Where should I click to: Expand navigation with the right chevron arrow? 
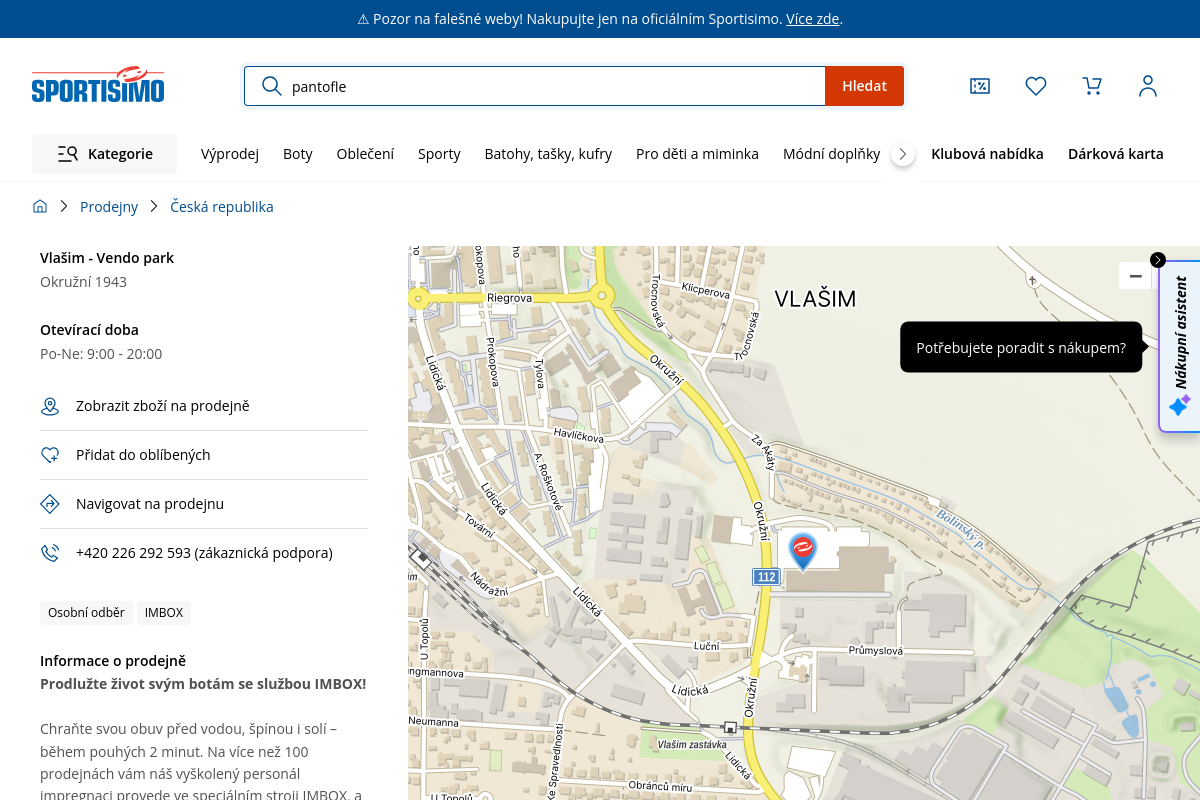[x=903, y=154]
